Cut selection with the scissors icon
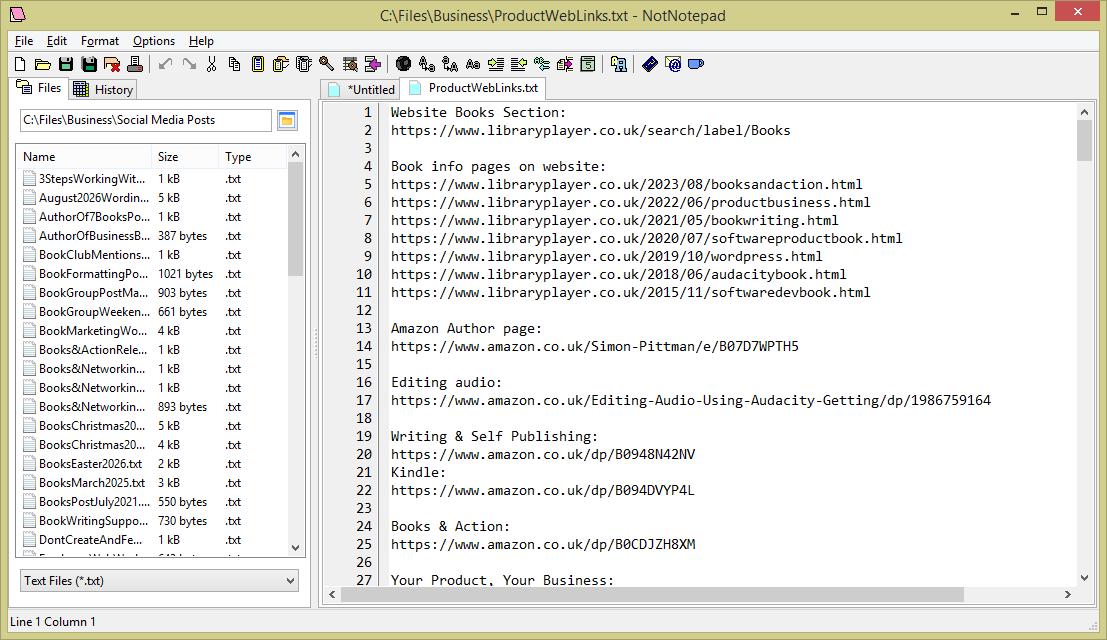This screenshot has width=1107, height=640. pyautogui.click(x=212, y=64)
